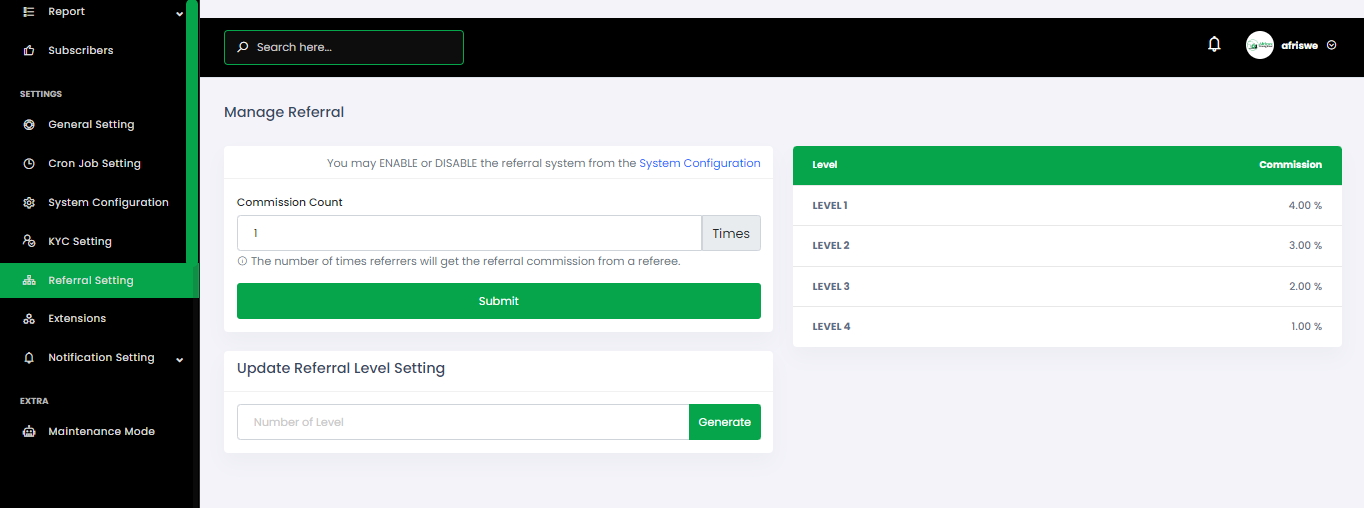Image resolution: width=1364 pixels, height=508 pixels.
Task: Click the Extensions cubes icon
Action: pyautogui.click(x=28, y=319)
